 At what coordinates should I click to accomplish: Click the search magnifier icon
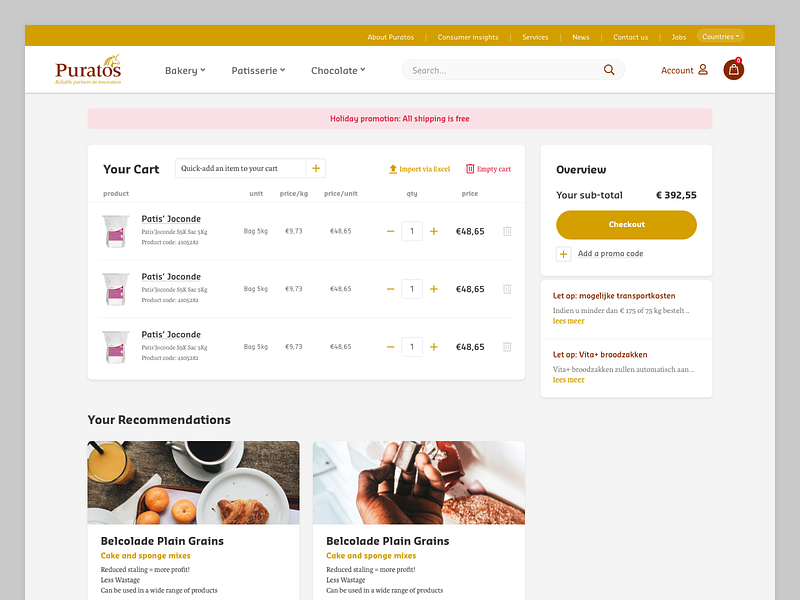(x=609, y=70)
